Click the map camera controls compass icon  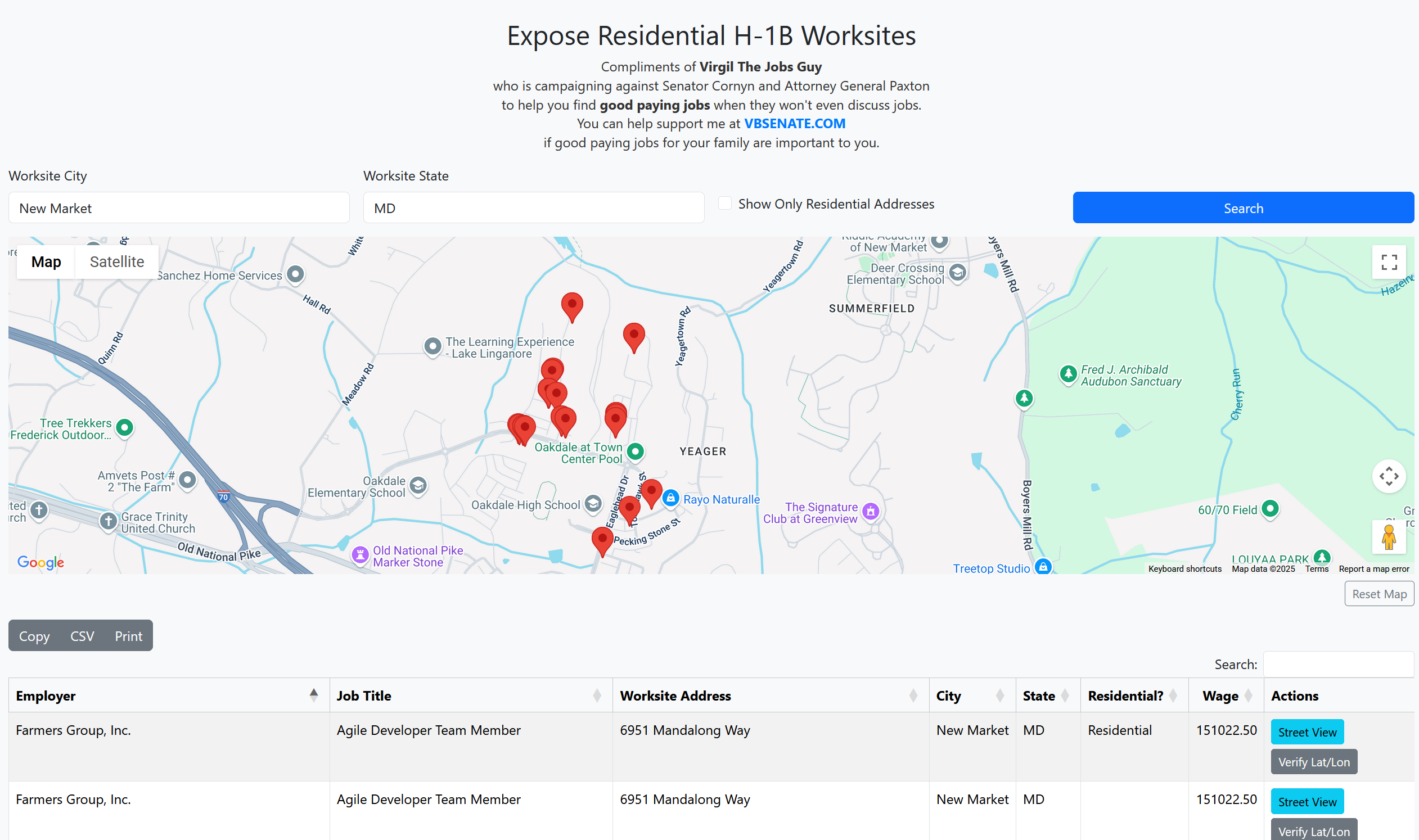click(x=1389, y=476)
